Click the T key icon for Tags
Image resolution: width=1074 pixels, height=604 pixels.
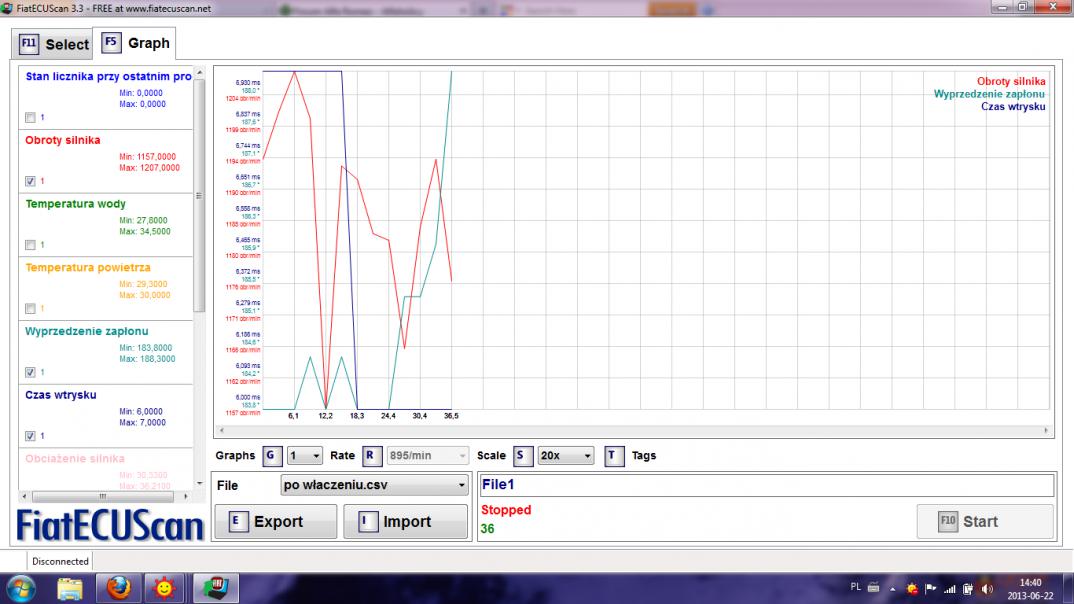pos(614,455)
